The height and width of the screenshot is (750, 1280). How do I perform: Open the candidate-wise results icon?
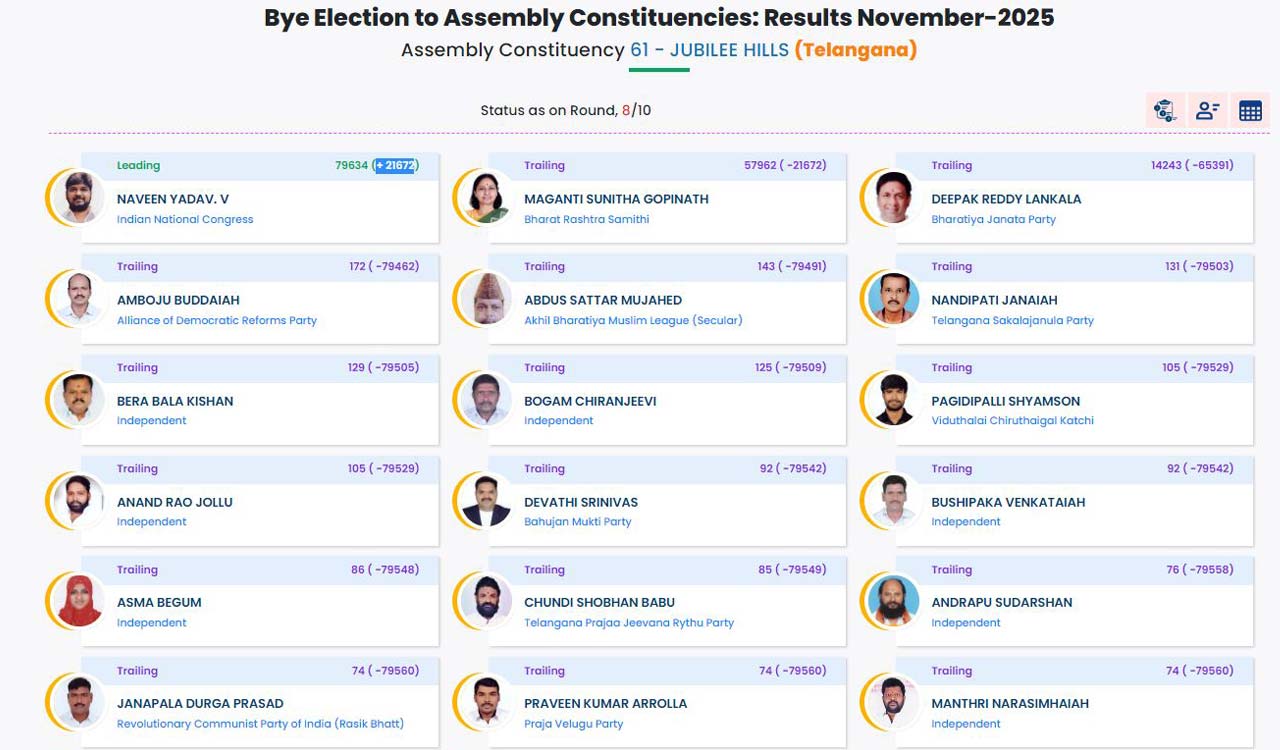coord(1207,110)
